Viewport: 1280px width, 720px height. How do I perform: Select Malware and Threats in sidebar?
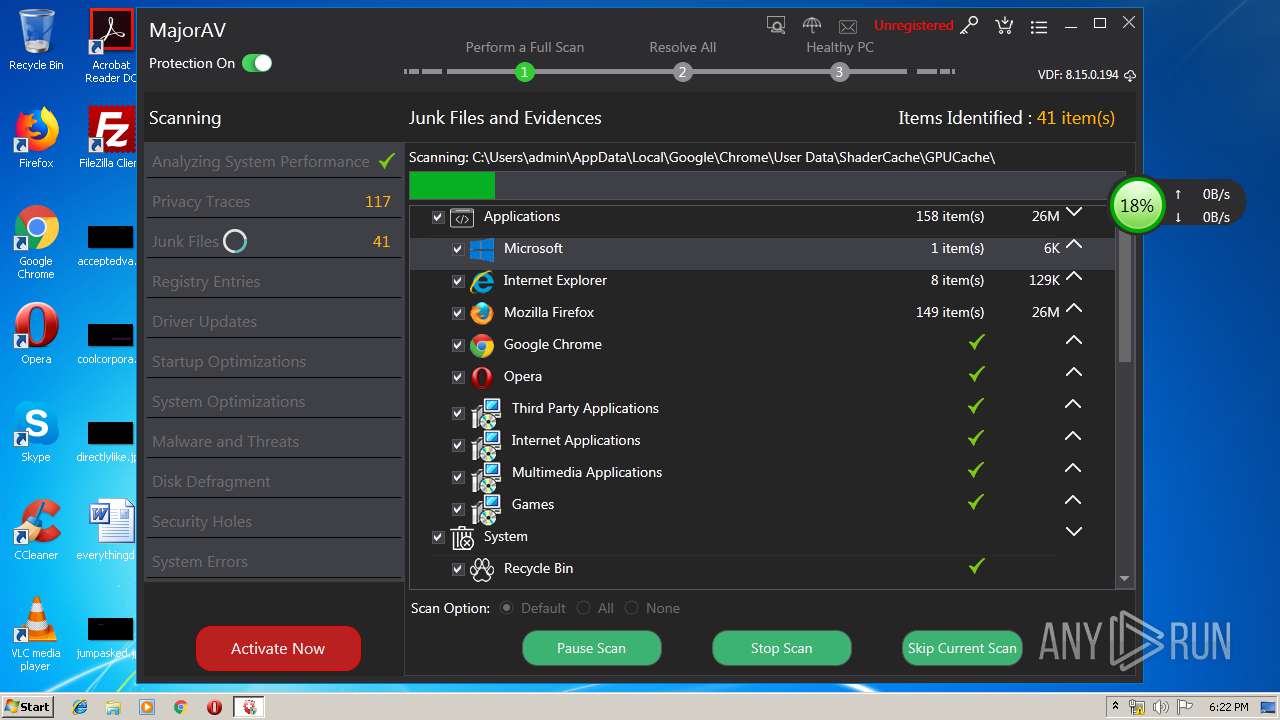[x=273, y=441]
